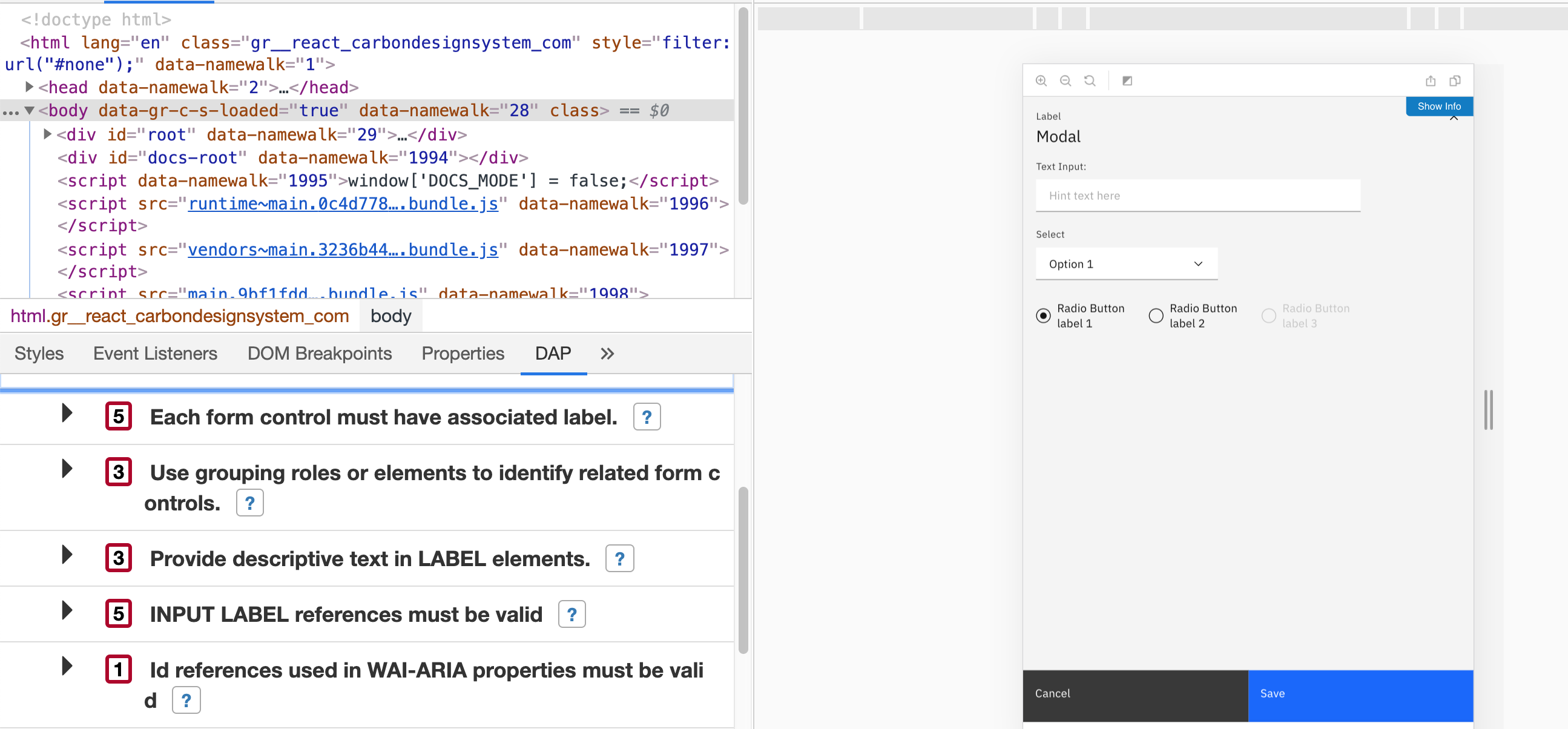Switch to the Event Listeners tab
The image size is (1568, 729).
click(154, 353)
